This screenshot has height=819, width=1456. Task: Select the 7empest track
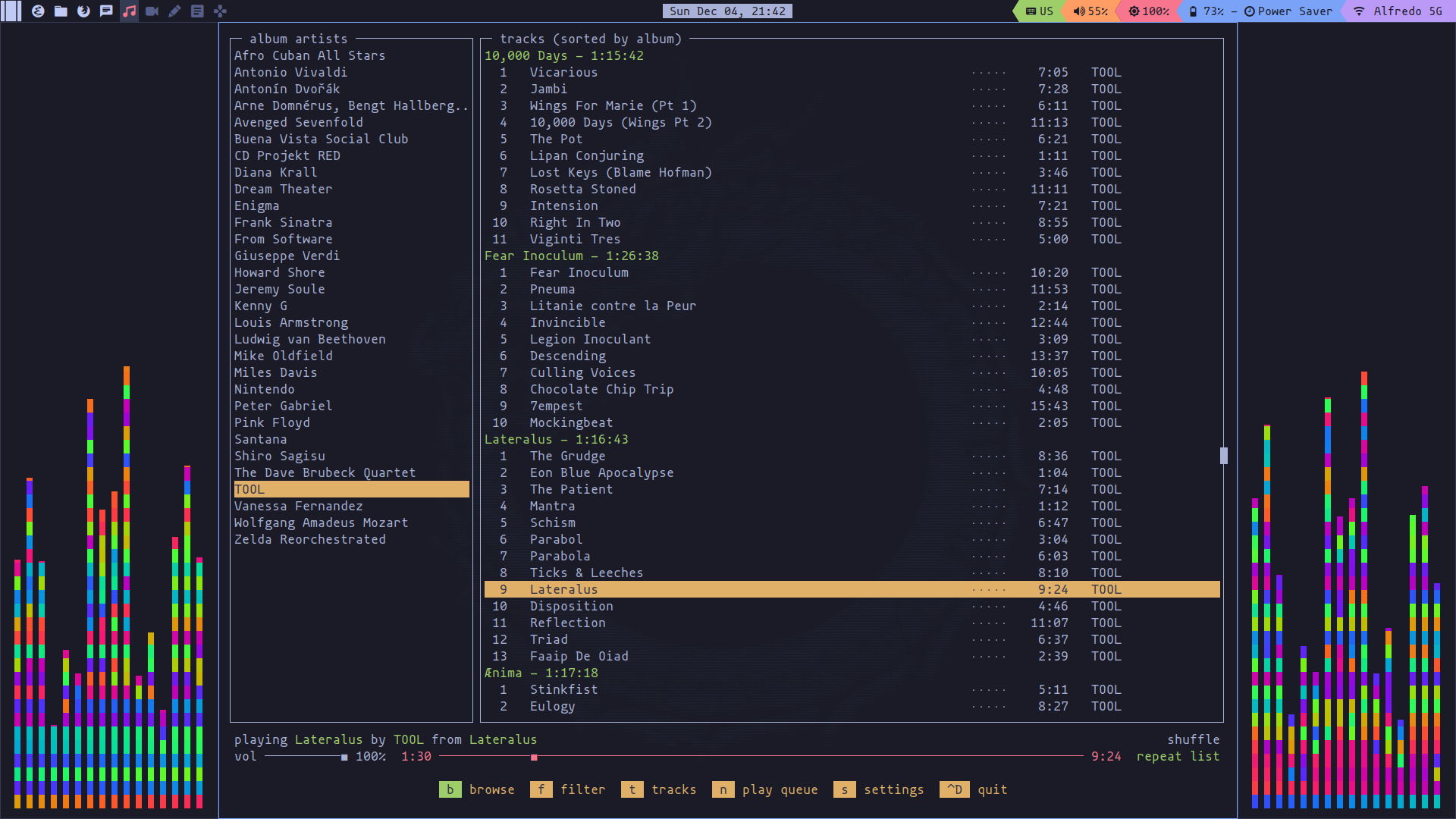[x=852, y=406]
